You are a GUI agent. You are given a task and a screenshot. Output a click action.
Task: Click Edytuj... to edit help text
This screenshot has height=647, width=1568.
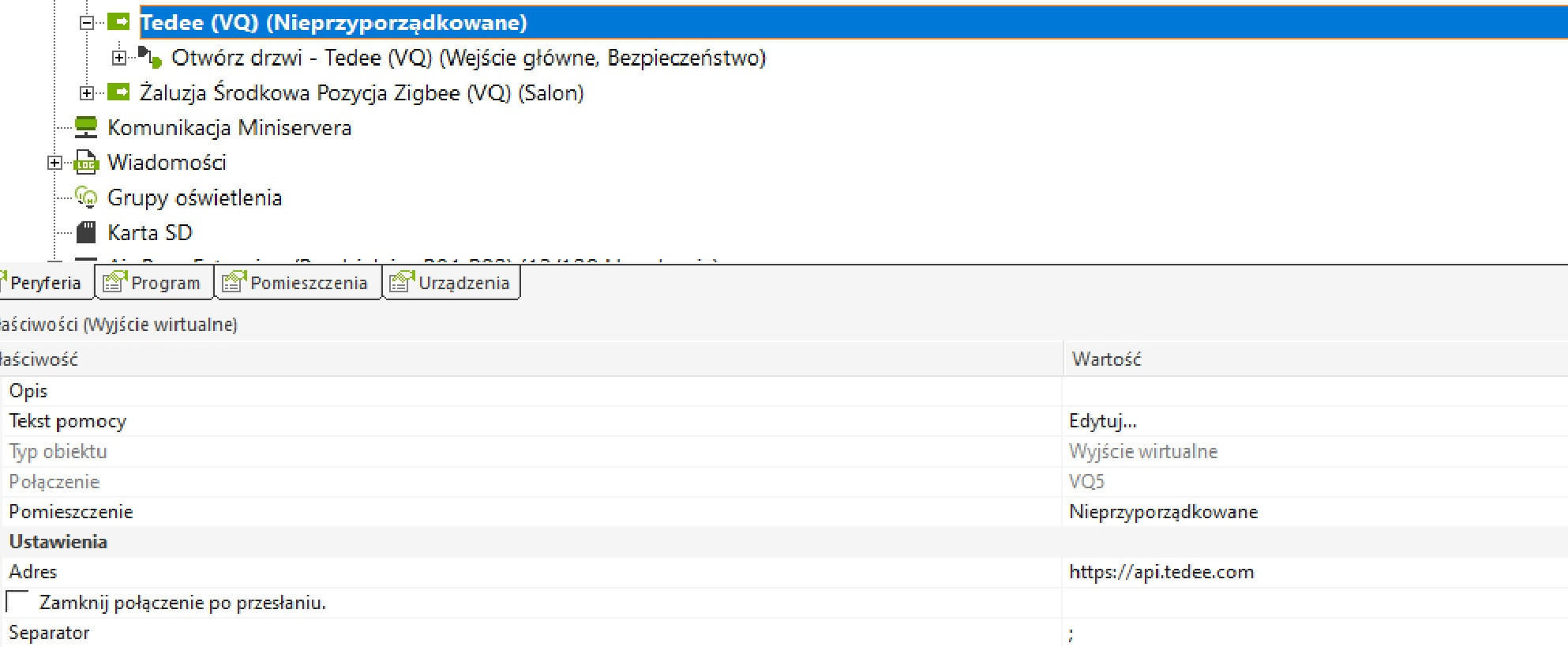pos(1102,421)
